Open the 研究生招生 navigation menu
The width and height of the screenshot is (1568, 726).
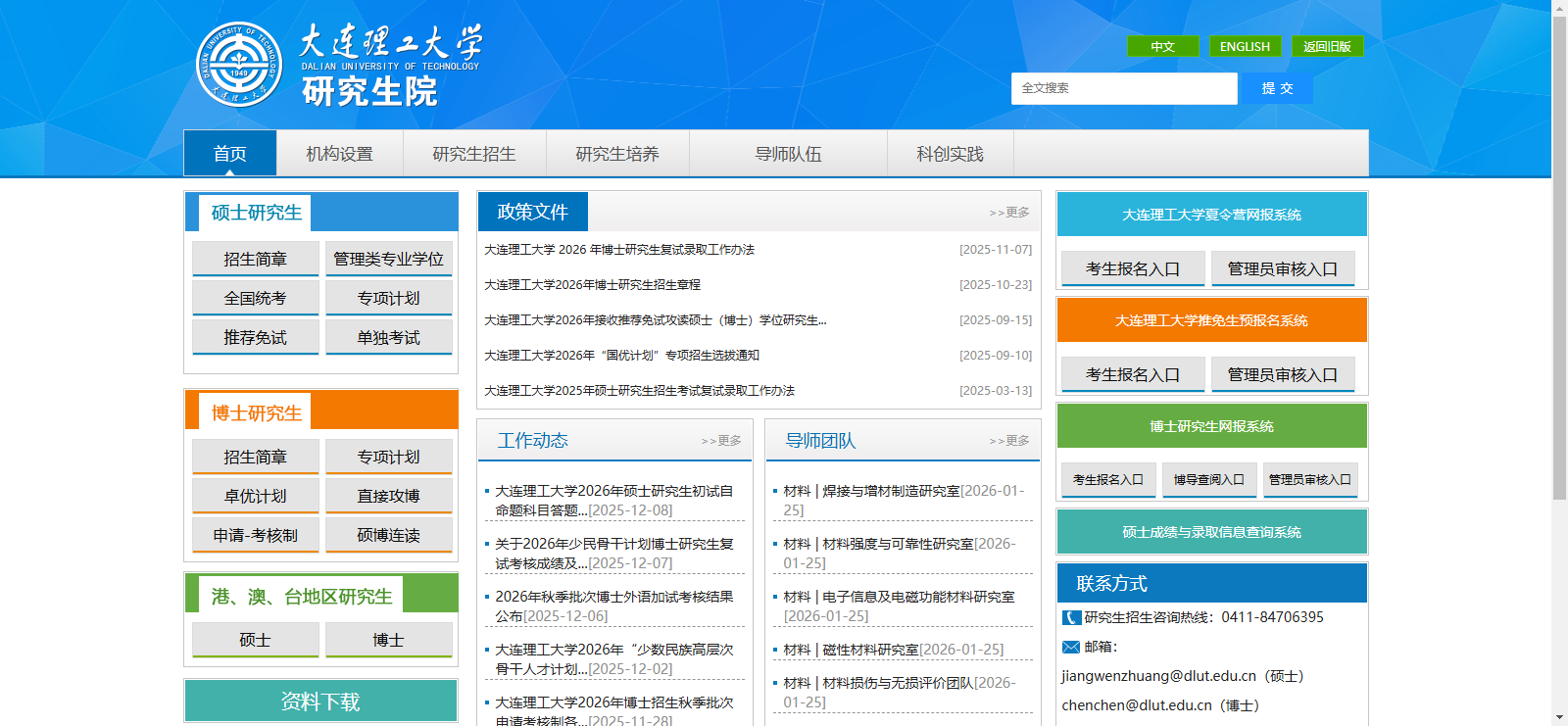[474, 154]
